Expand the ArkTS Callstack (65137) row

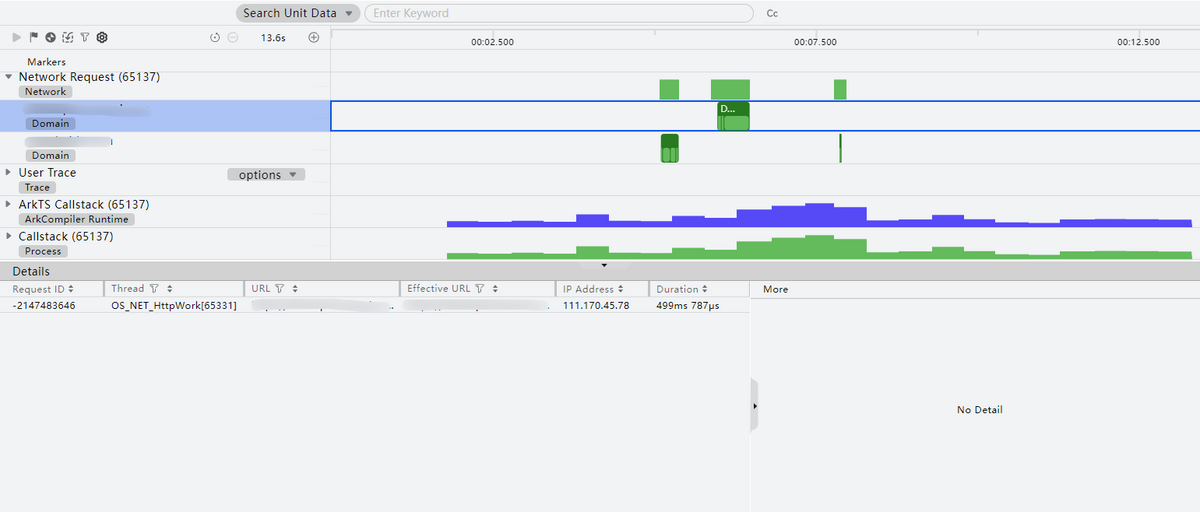(x=9, y=205)
